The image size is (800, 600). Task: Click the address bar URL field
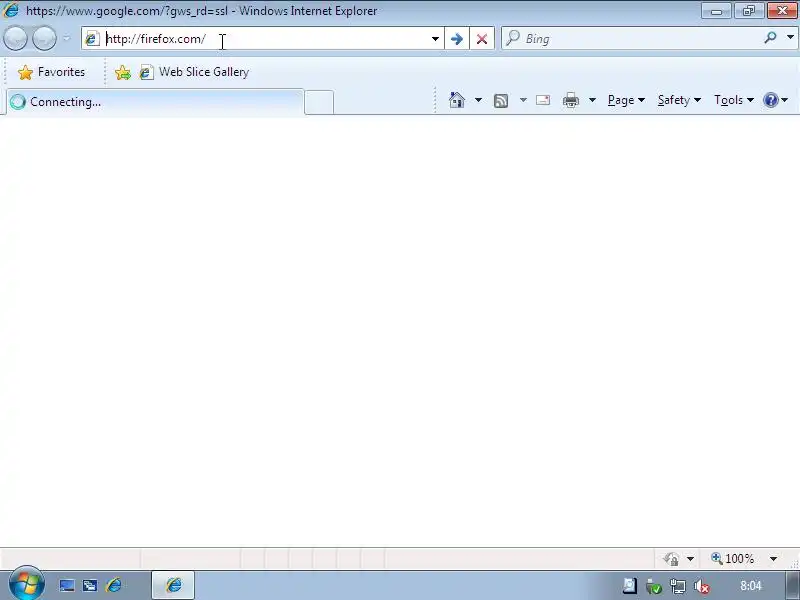point(265,39)
